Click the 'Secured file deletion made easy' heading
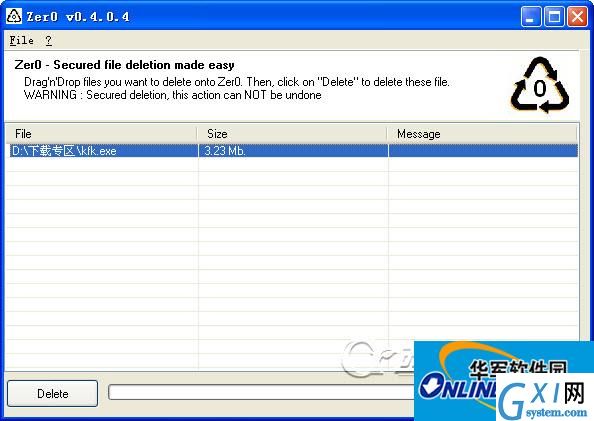The image size is (594, 421). 144,65
